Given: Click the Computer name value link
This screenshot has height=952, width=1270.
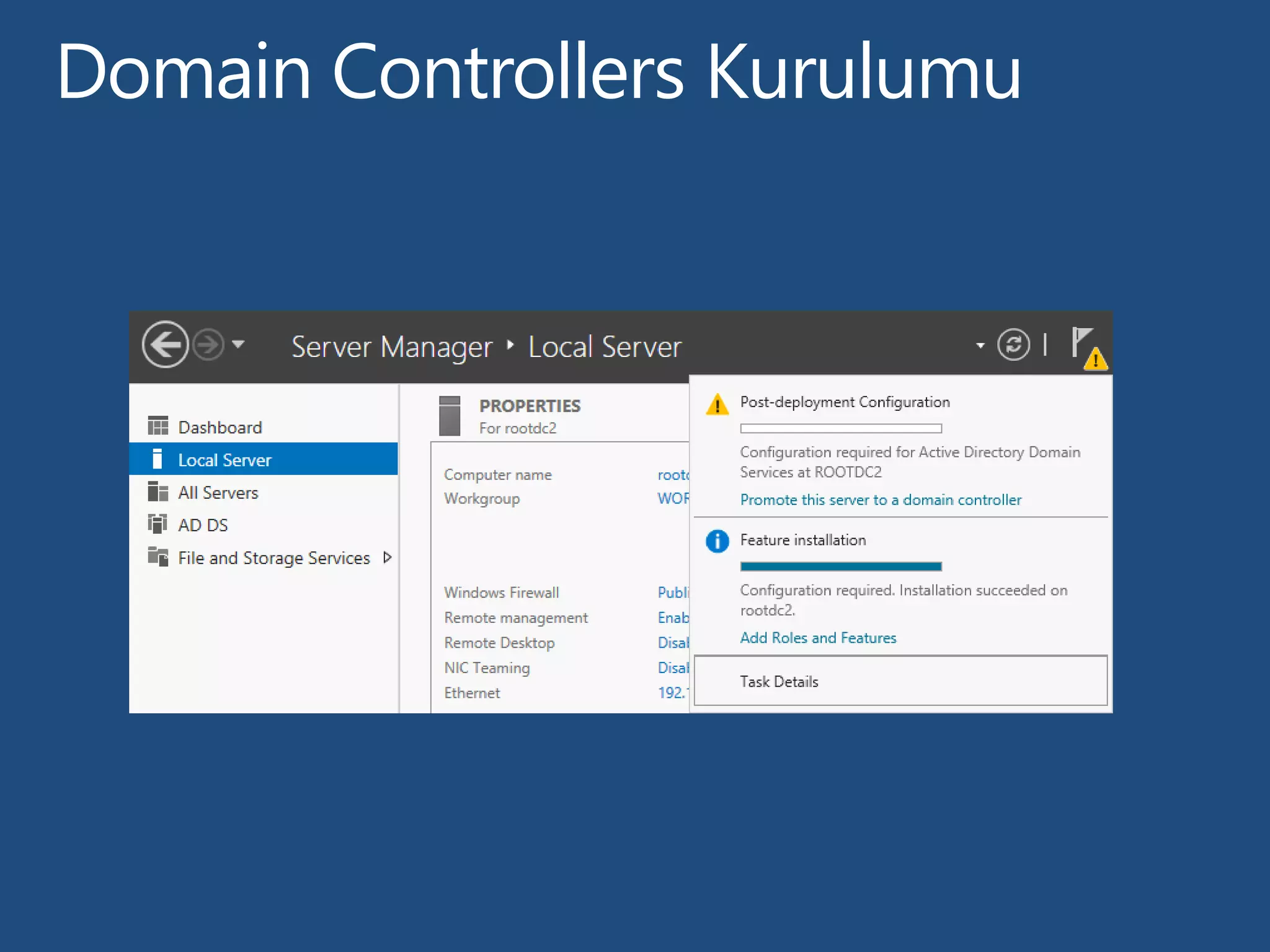Looking at the screenshot, I should [673, 475].
